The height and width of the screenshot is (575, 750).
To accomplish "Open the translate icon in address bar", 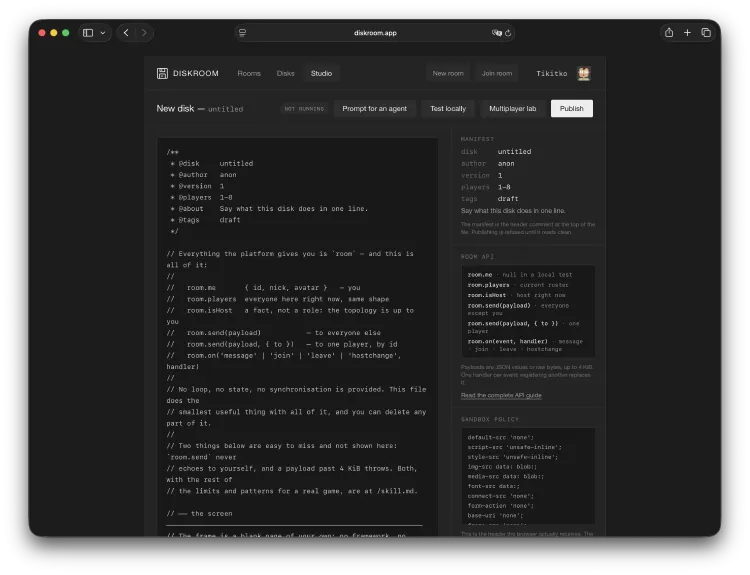I will [496, 33].
